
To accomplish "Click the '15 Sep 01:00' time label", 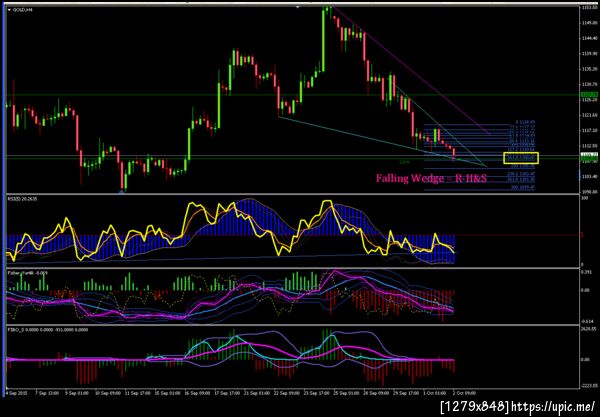I will click(x=168, y=393).
